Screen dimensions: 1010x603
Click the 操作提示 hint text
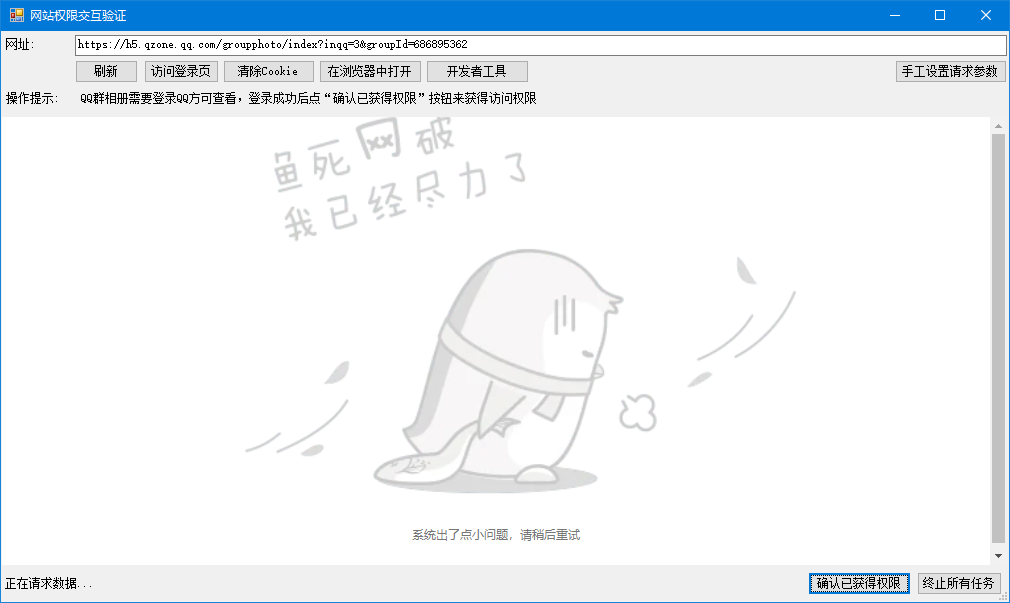click(x=308, y=99)
